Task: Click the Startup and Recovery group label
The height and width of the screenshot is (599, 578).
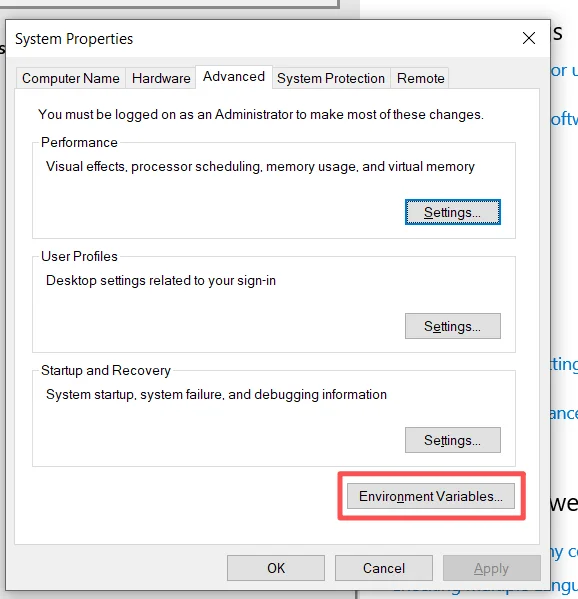Action: point(106,371)
